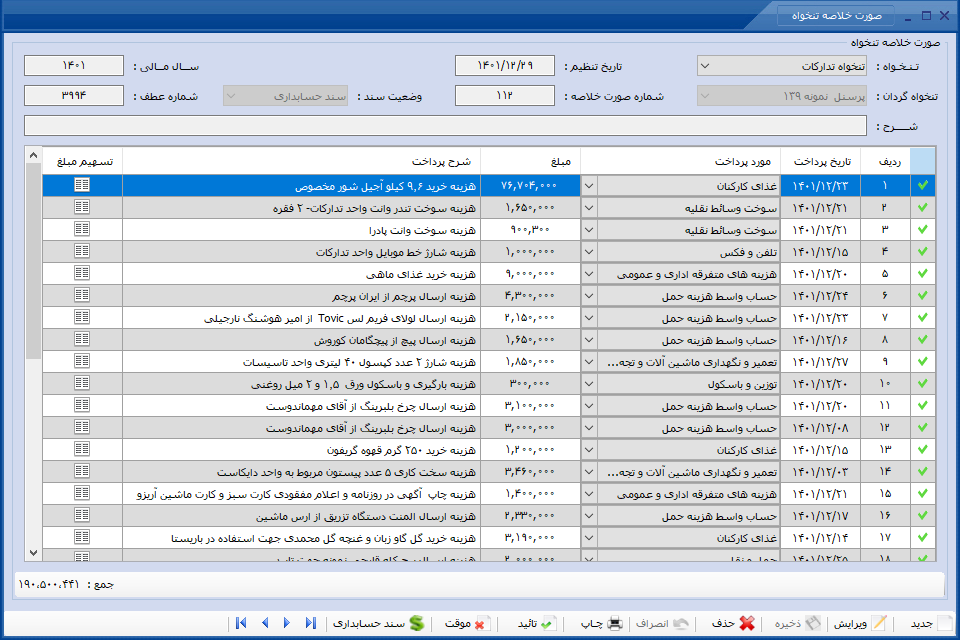Open amount-split grid icon for row ۲
Viewport: 960px width, 640px height.
point(82,207)
